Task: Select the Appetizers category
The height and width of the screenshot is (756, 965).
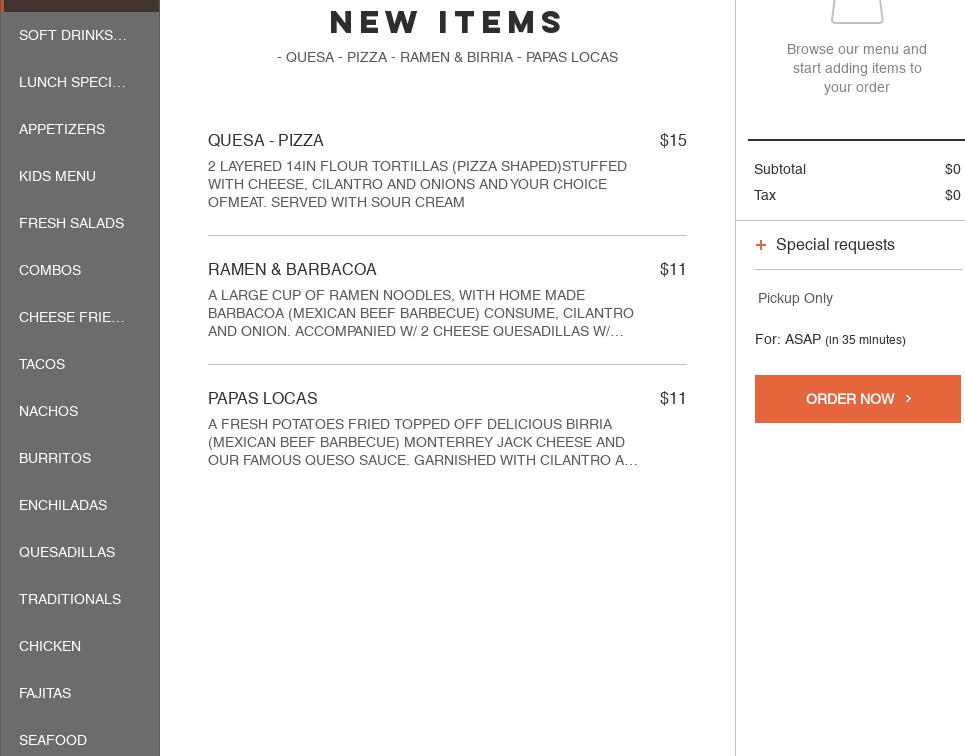Action: click(62, 129)
